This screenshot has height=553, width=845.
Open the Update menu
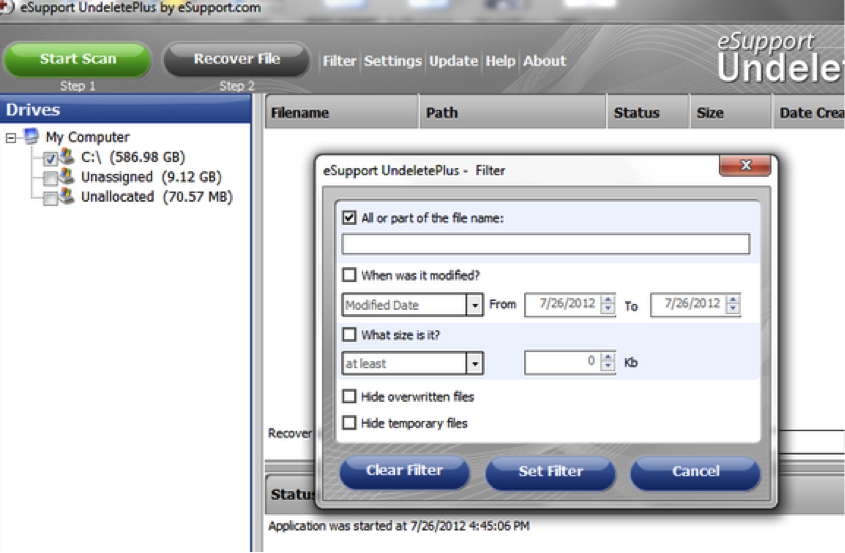(x=453, y=61)
